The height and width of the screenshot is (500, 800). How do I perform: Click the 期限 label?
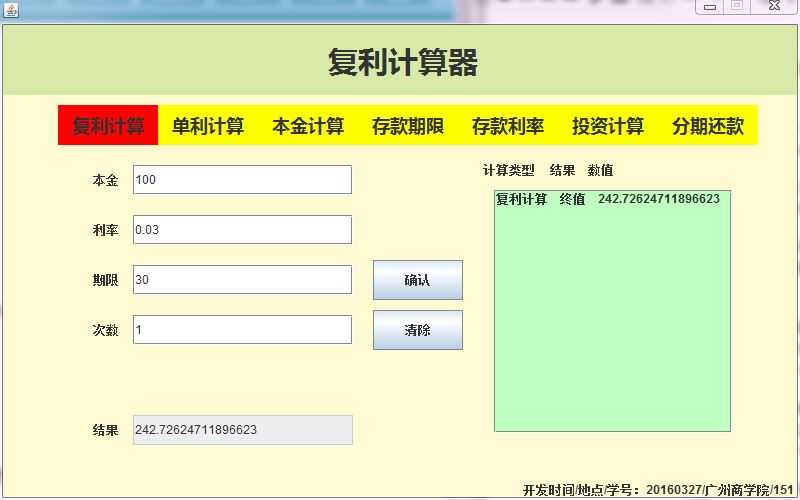[105, 280]
